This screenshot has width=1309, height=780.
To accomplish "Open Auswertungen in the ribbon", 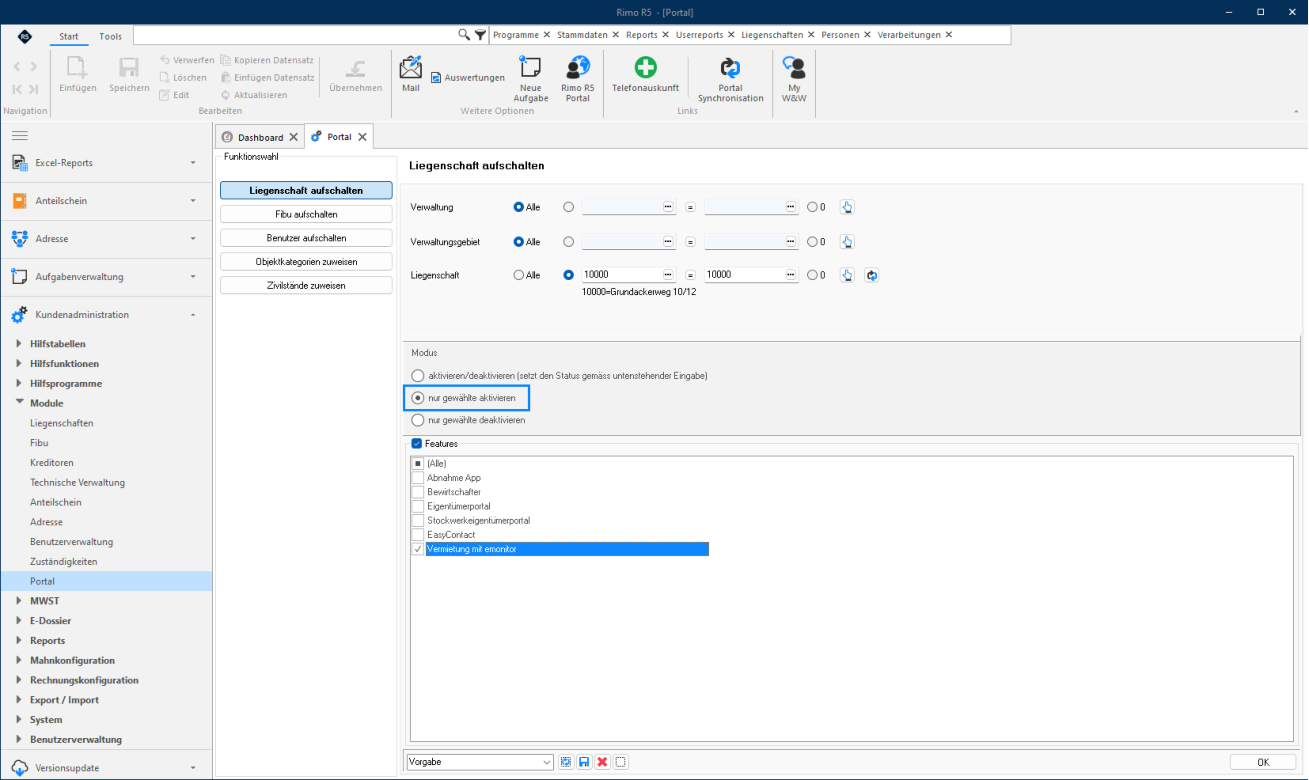I will click(468, 77).
